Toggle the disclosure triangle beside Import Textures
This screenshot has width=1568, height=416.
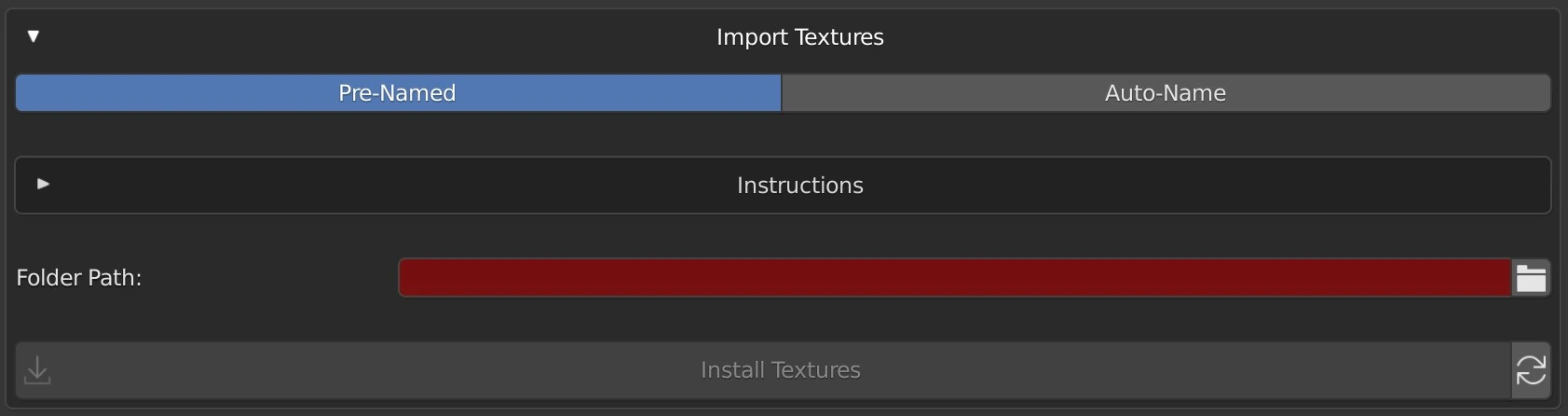pos(34,36)
